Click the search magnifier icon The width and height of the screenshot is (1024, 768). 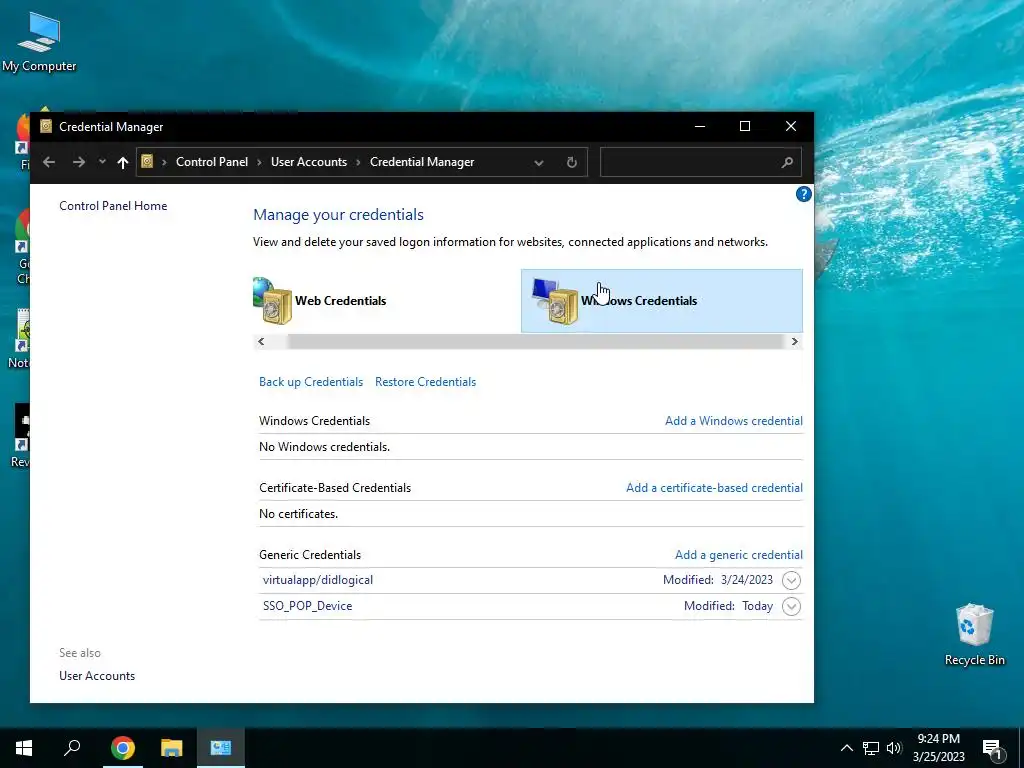pyautogui.click(x=788, y=162)
